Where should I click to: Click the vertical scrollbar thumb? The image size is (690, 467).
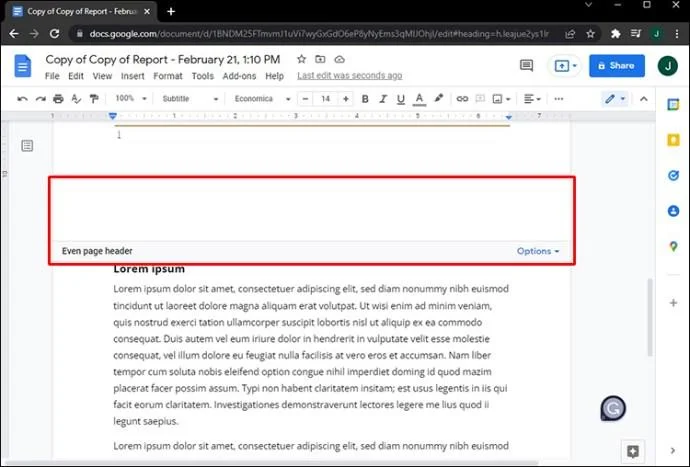(650, 317)
